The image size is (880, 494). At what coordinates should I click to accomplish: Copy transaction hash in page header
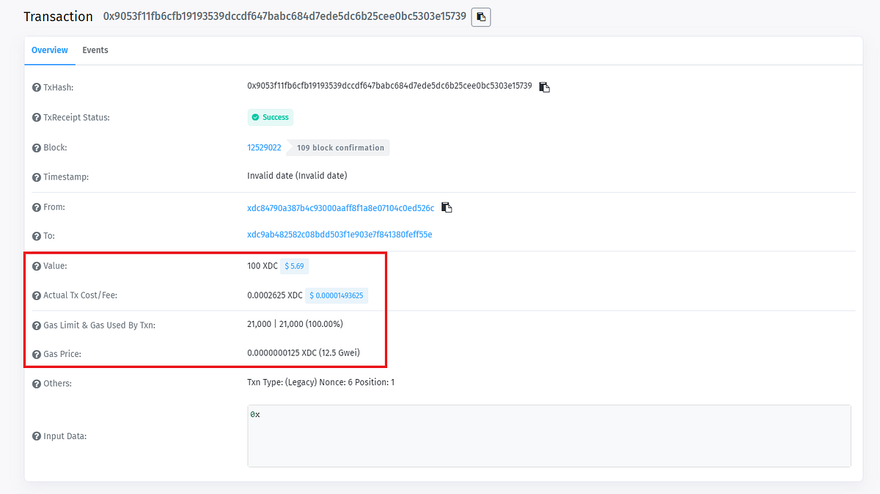[x=481, y=17]
